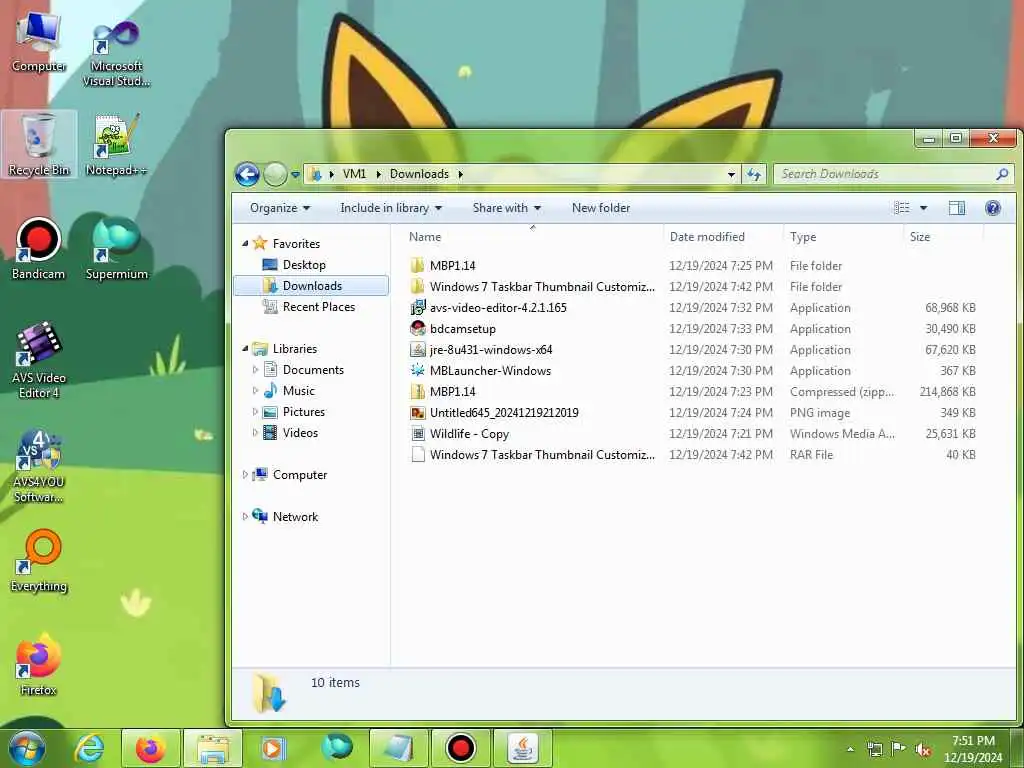This screenshot has height=768, width=1024.
Task: Select Recent Places in Favorites
Action: point(319,306)
